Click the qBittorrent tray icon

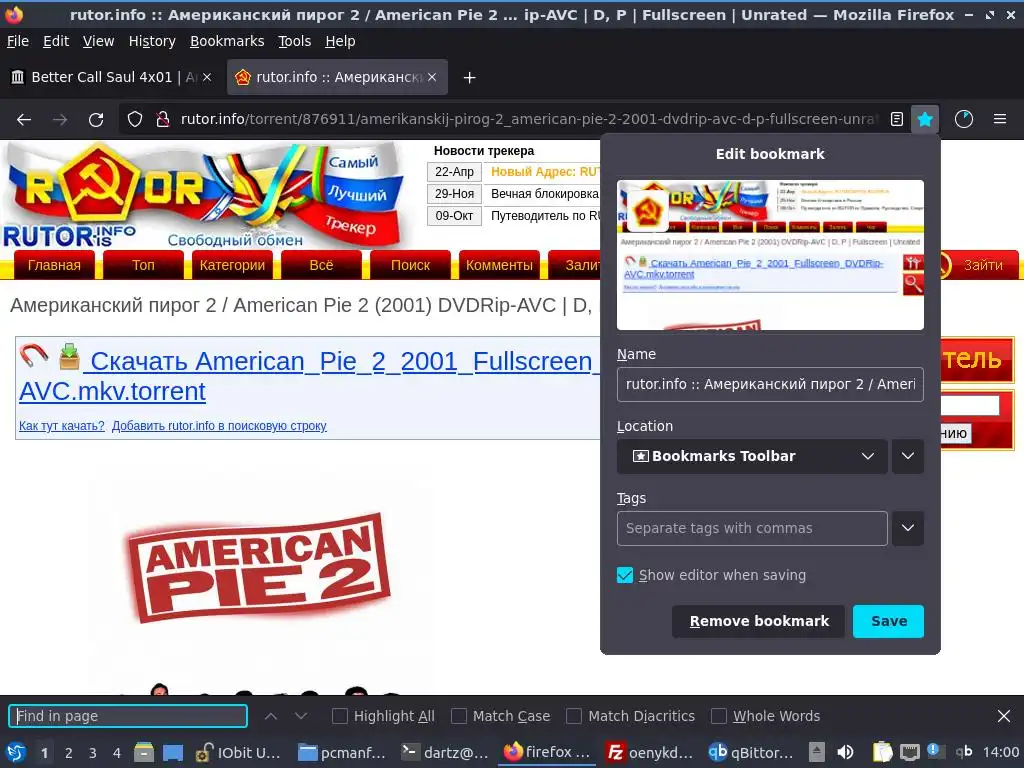click(x=964, y=752)
